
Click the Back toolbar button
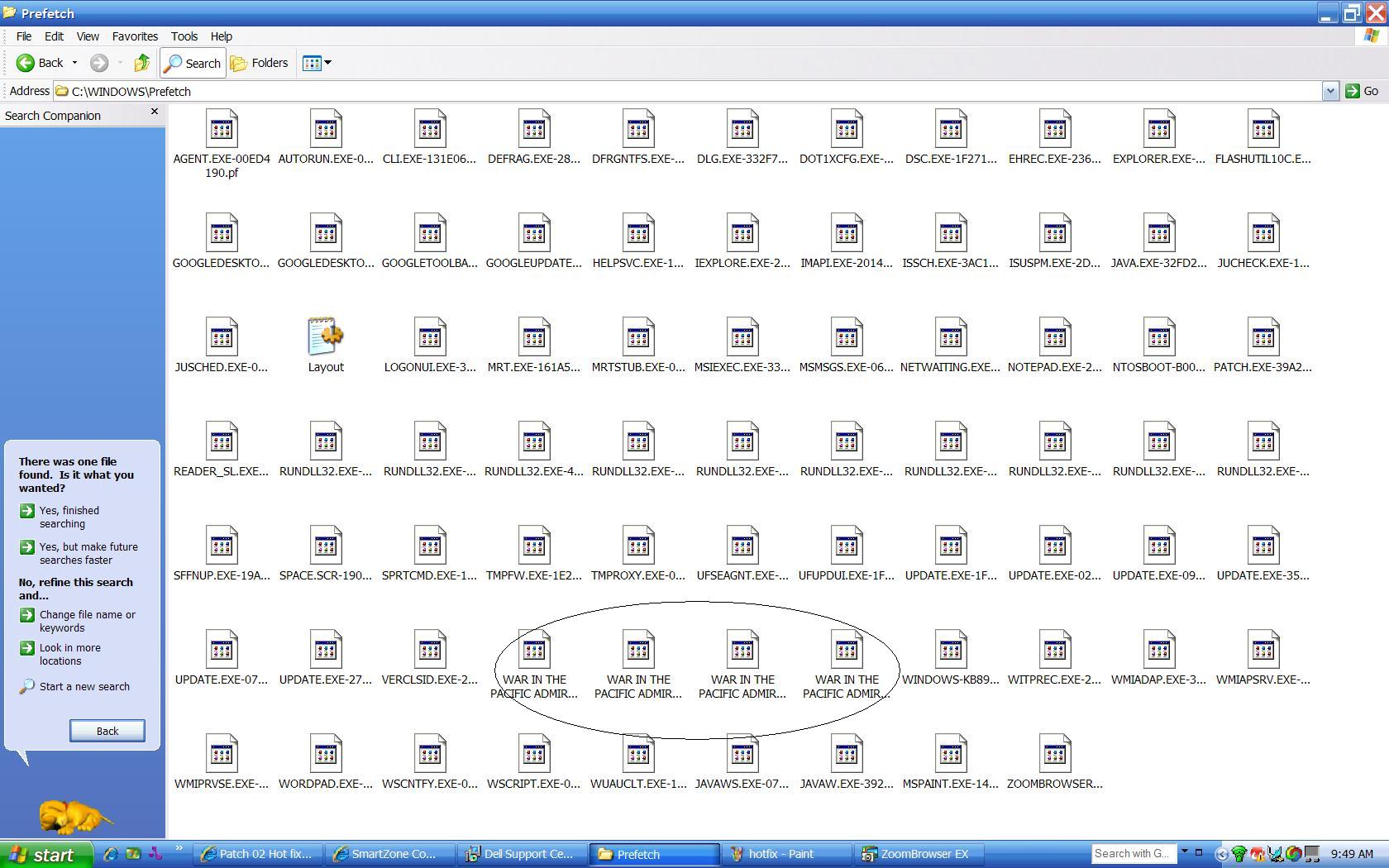40,63
